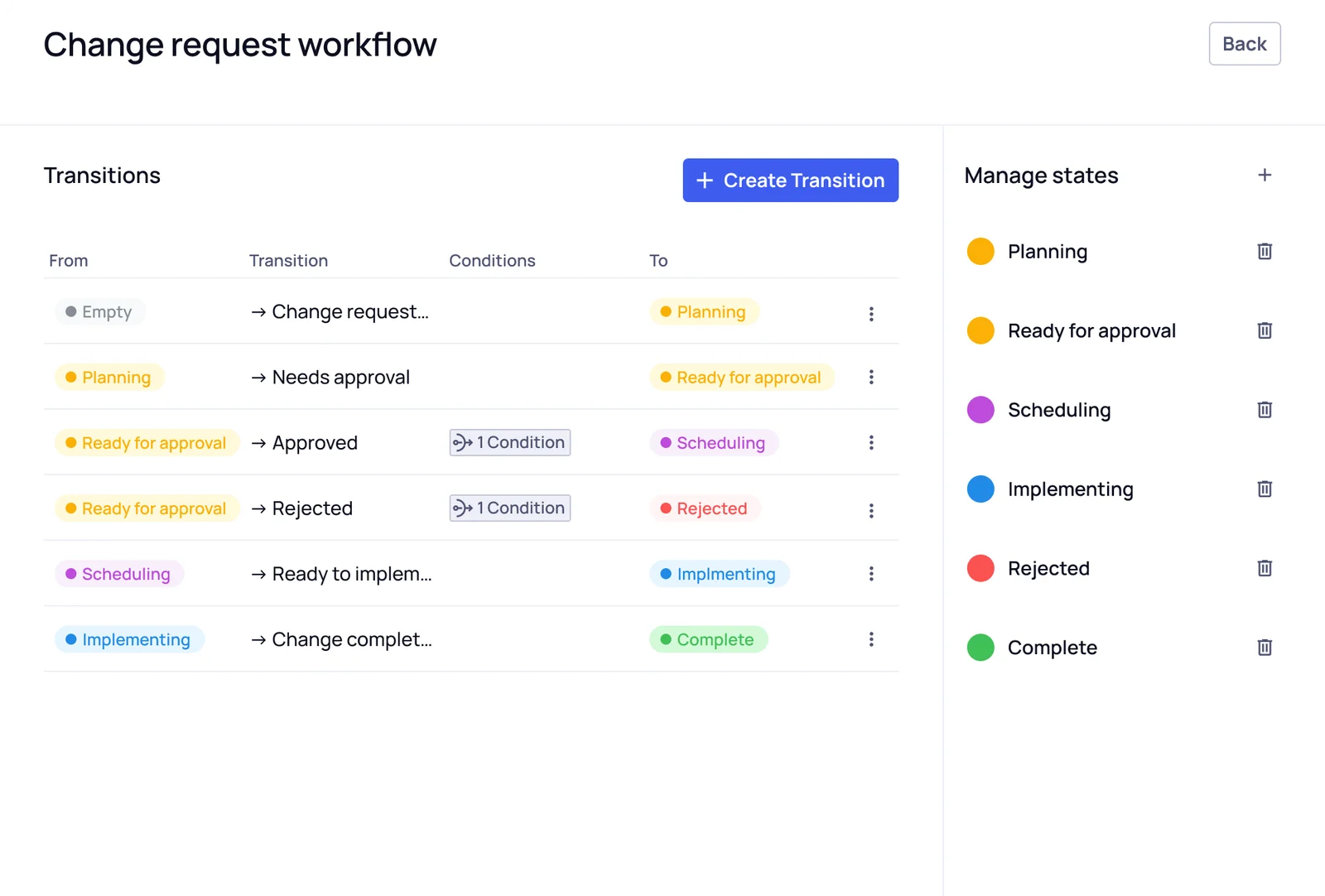The width and height of the screenshot is (1325, 896).
Task: Click the Scheduling badge in To column
Action: (714, 442)
